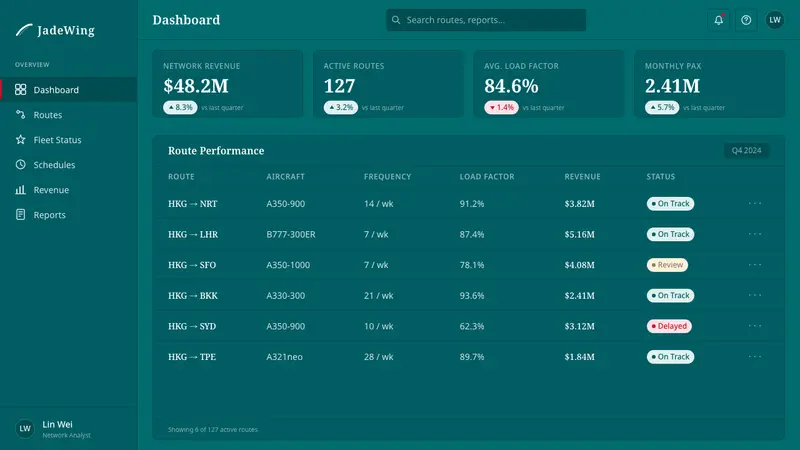This screenshot has height=450, width=800.
Task: Click Lin Wei's LW avatar in sidebar
Action: pyautogui.click(x=24, y=429)
